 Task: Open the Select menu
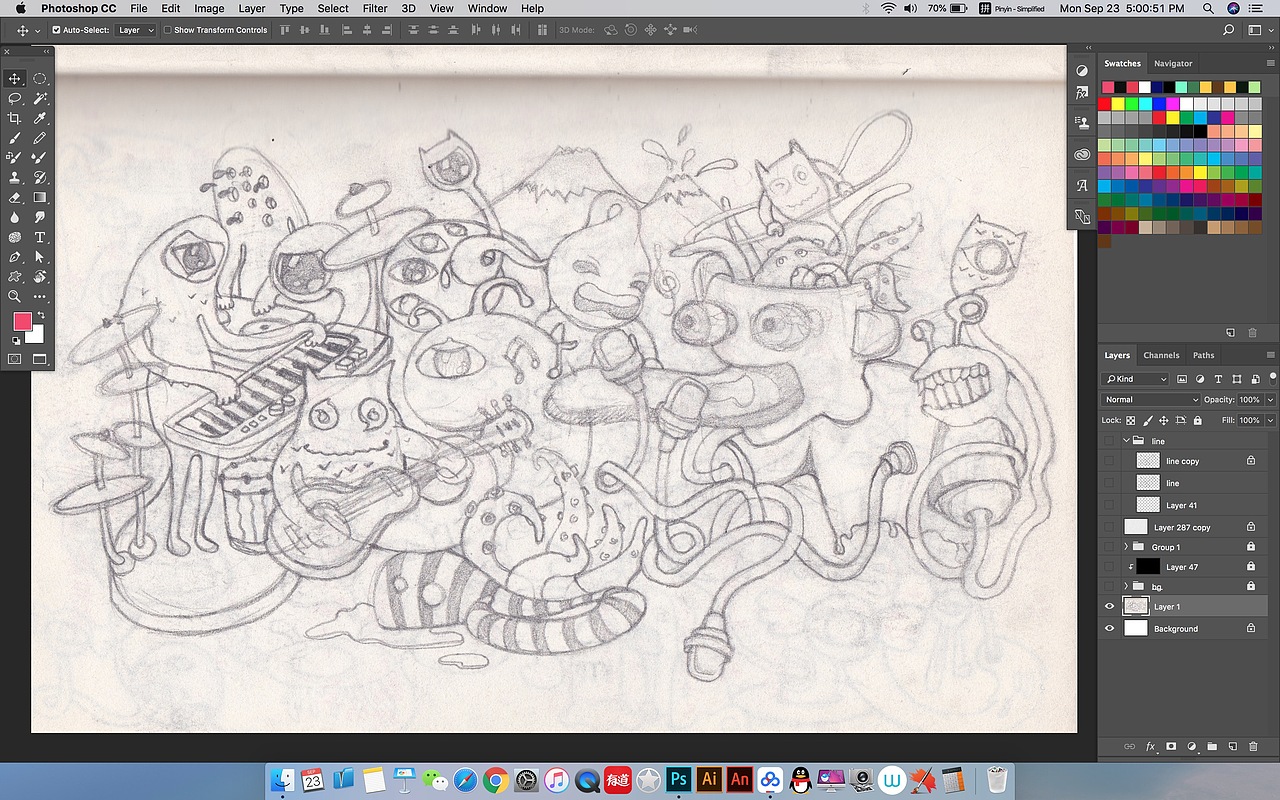[333, 8]
